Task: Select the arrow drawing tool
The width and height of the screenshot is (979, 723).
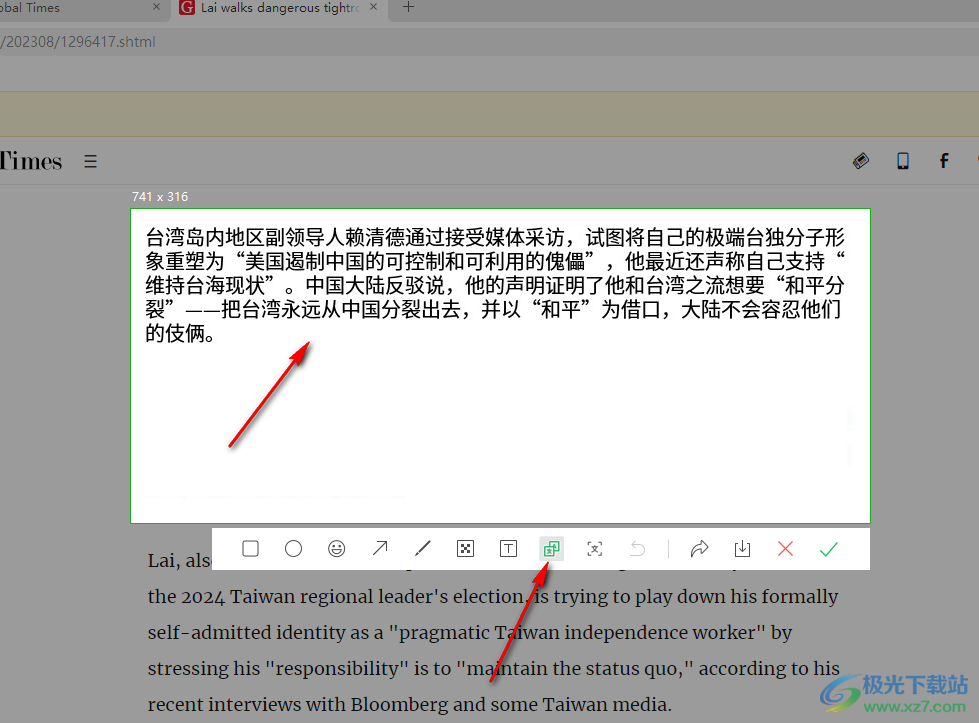Action: pyautogui.click(x=379, y=548)
